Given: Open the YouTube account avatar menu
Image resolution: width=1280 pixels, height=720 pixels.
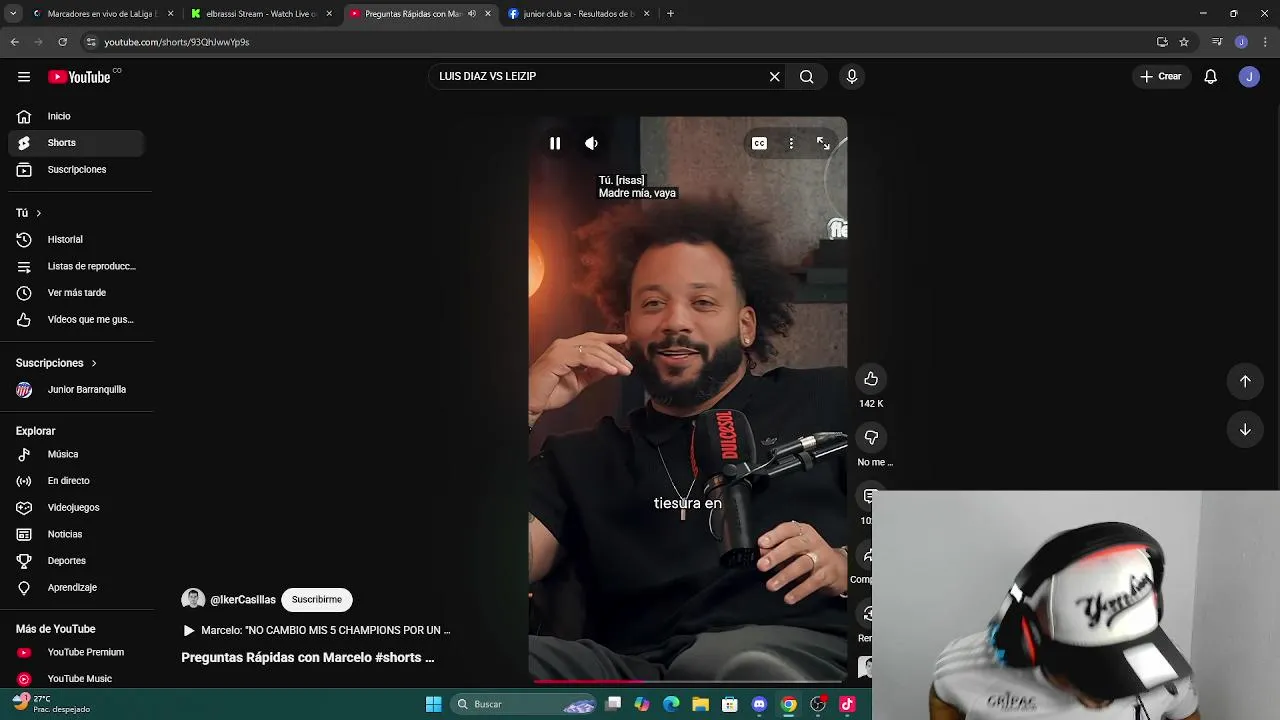Looking at the screenshot, I should (1249, 77).
